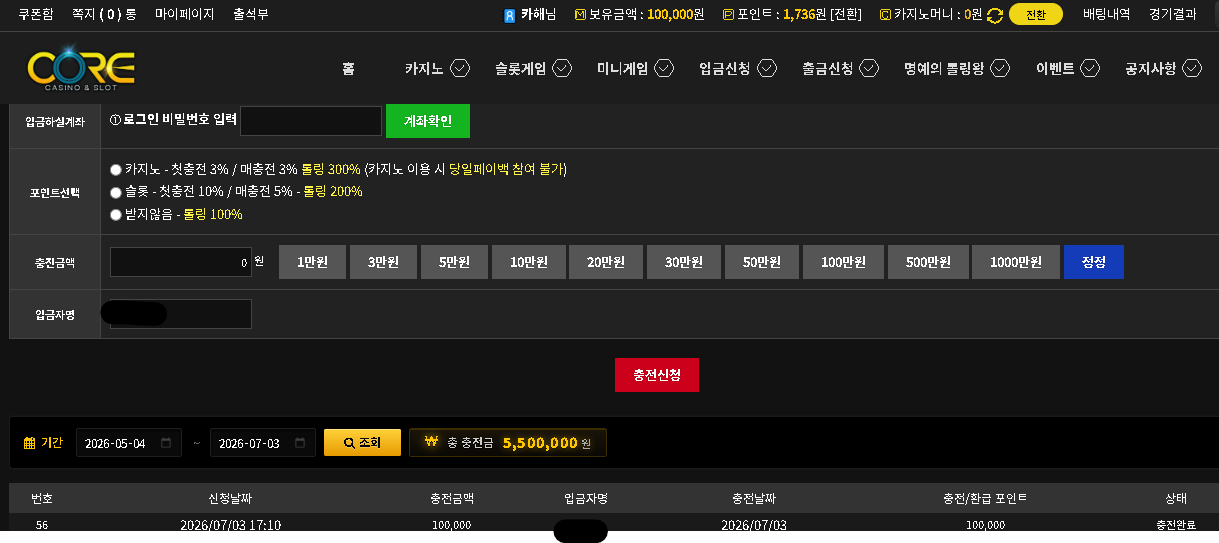Viewport: 1219px width, 543px height.
Task: Select the 슬롯 첫충전 10% bonus option
Action: click(116, 191)
